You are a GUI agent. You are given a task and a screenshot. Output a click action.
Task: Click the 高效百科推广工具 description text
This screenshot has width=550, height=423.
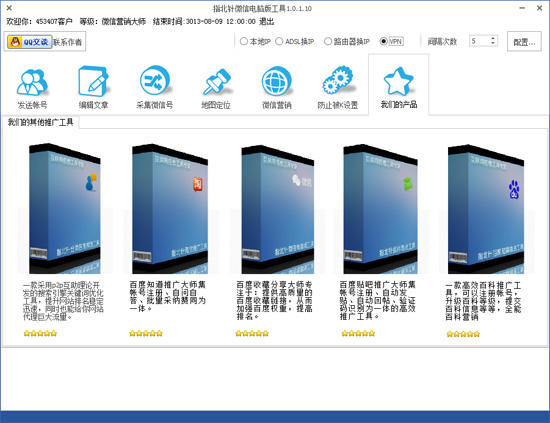point(483,301)
